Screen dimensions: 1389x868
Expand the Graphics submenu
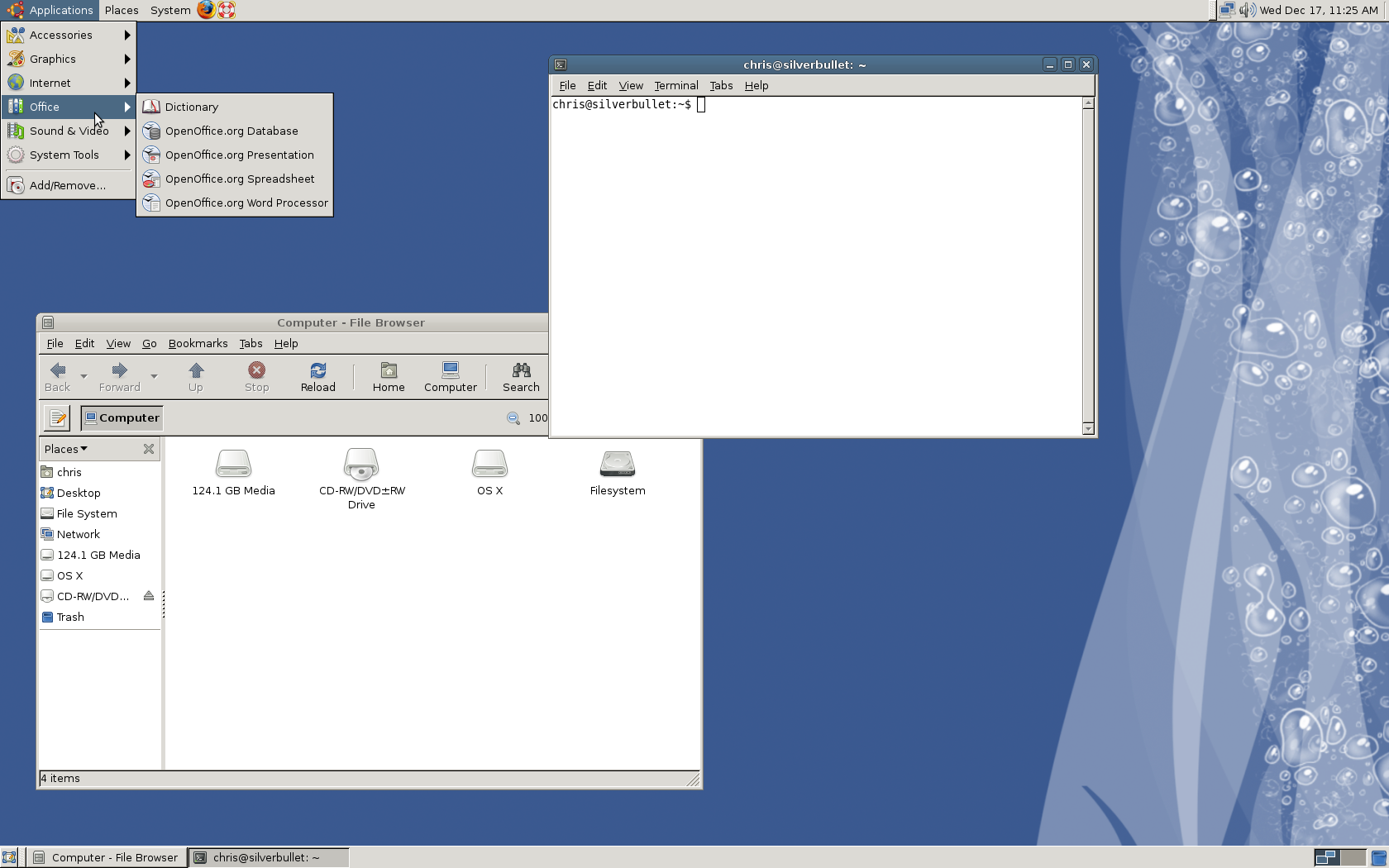[69, 59]
